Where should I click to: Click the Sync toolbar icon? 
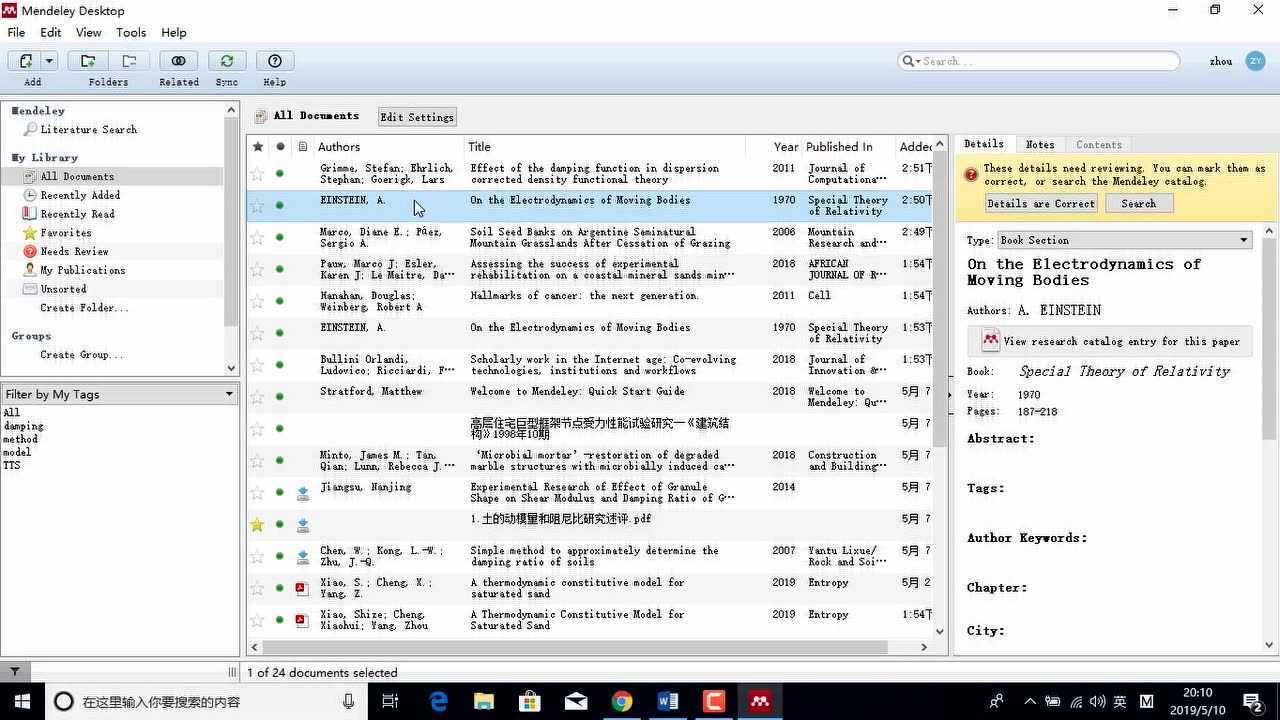point(227,61)
